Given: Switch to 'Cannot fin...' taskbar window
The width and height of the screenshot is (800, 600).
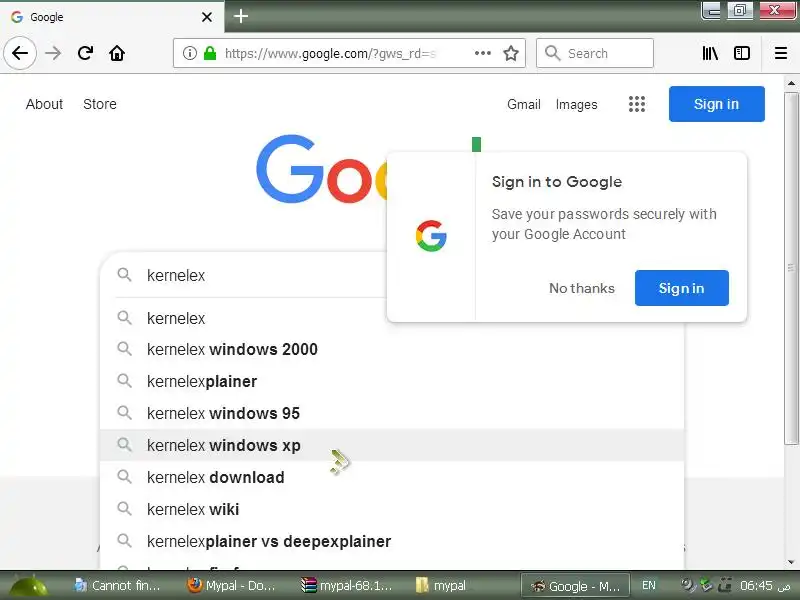Looking at the screenshot, I should [x=117, y=586].
